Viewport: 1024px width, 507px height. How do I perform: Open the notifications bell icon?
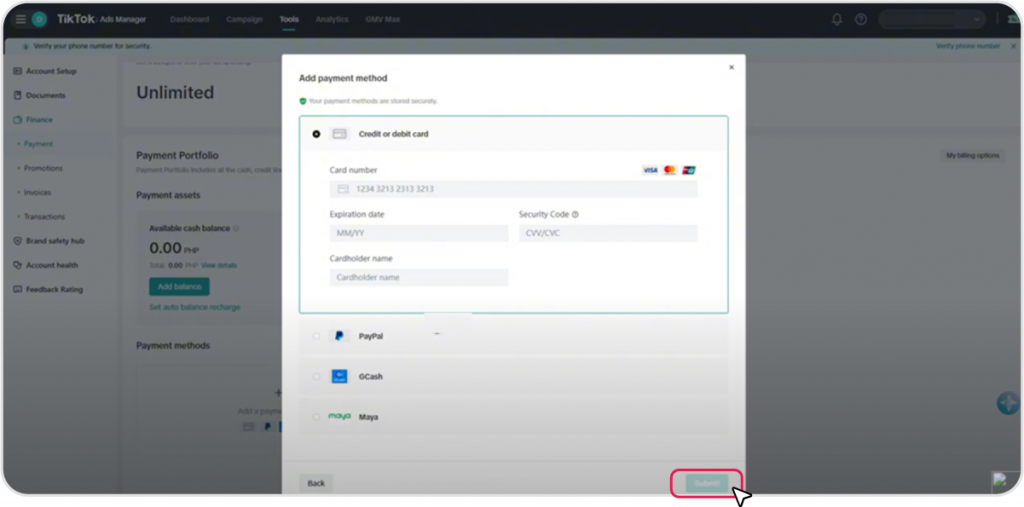(837, 19)
